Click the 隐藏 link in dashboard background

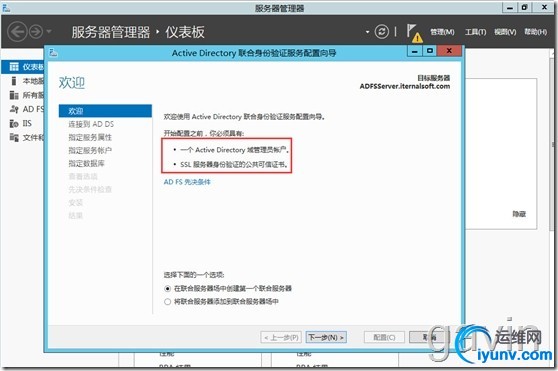click(519, 214)
